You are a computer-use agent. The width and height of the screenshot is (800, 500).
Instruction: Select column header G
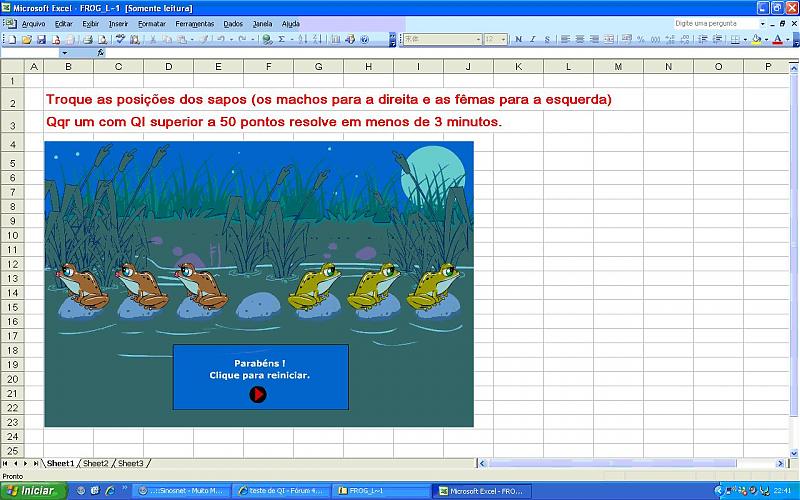(x=318, y=67)
